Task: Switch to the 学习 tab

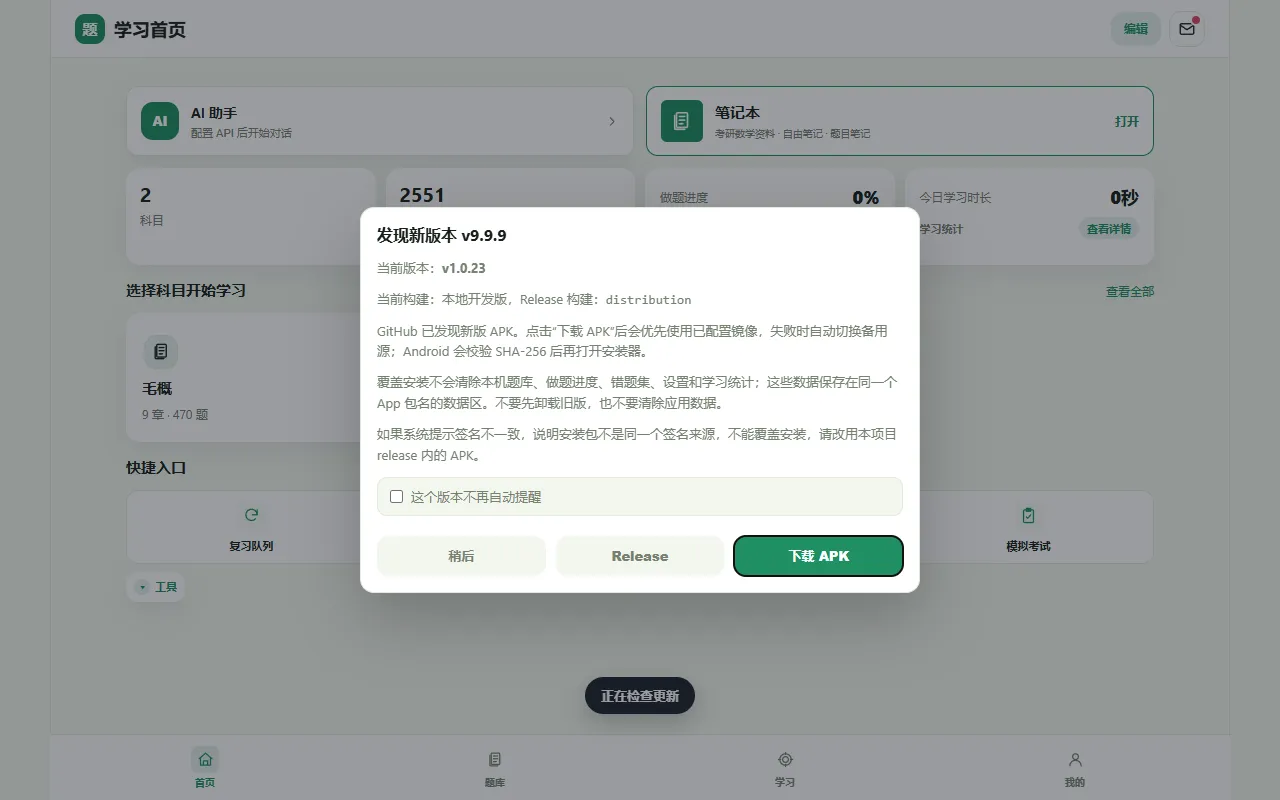Action: pyautogui.click(x=785, y=768)
